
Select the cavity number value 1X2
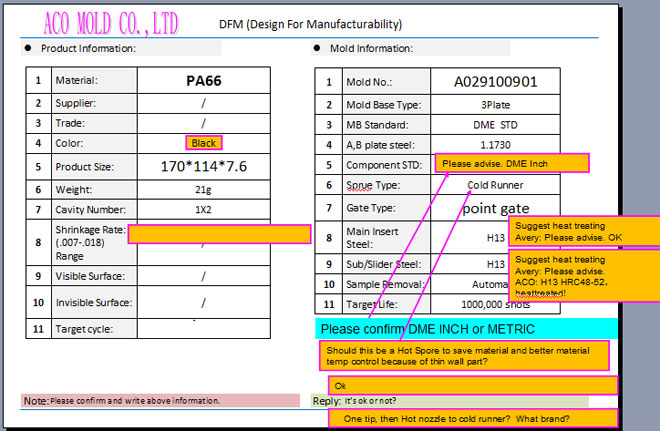(203, 210)
